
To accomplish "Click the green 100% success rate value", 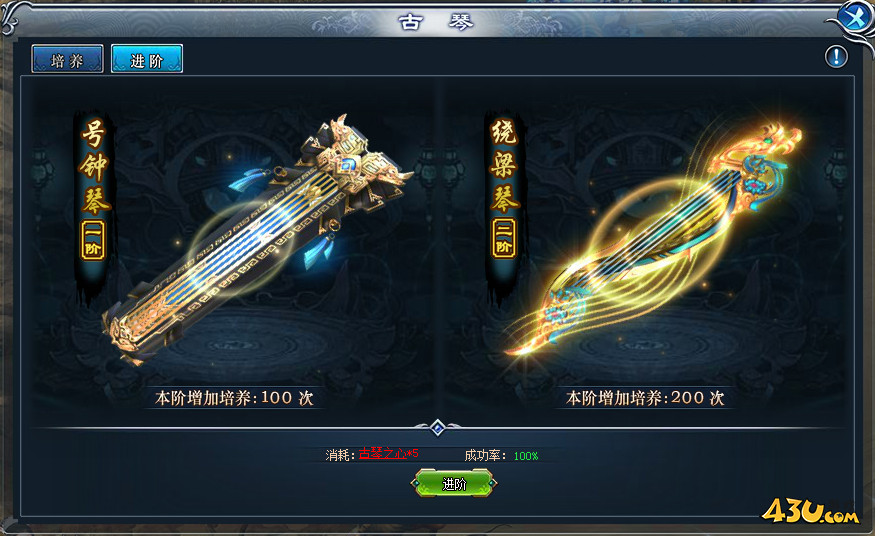I will (526, 456).
